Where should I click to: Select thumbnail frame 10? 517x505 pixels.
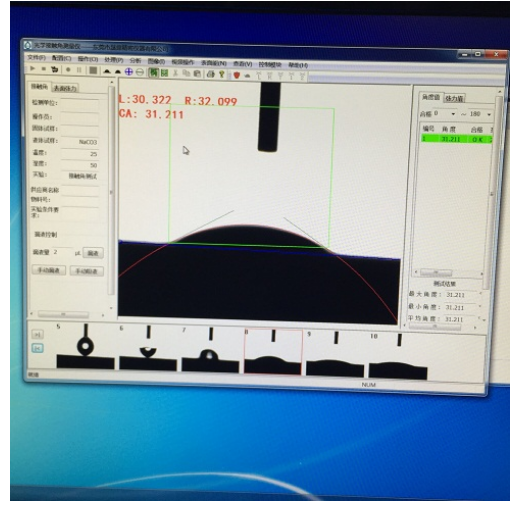[398, 356]
